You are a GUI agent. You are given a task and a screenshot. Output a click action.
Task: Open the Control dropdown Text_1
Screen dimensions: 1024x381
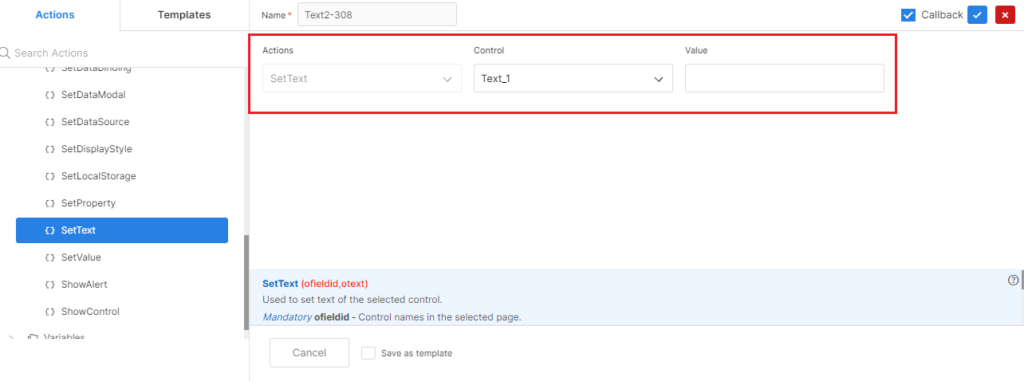click(573, 78)
